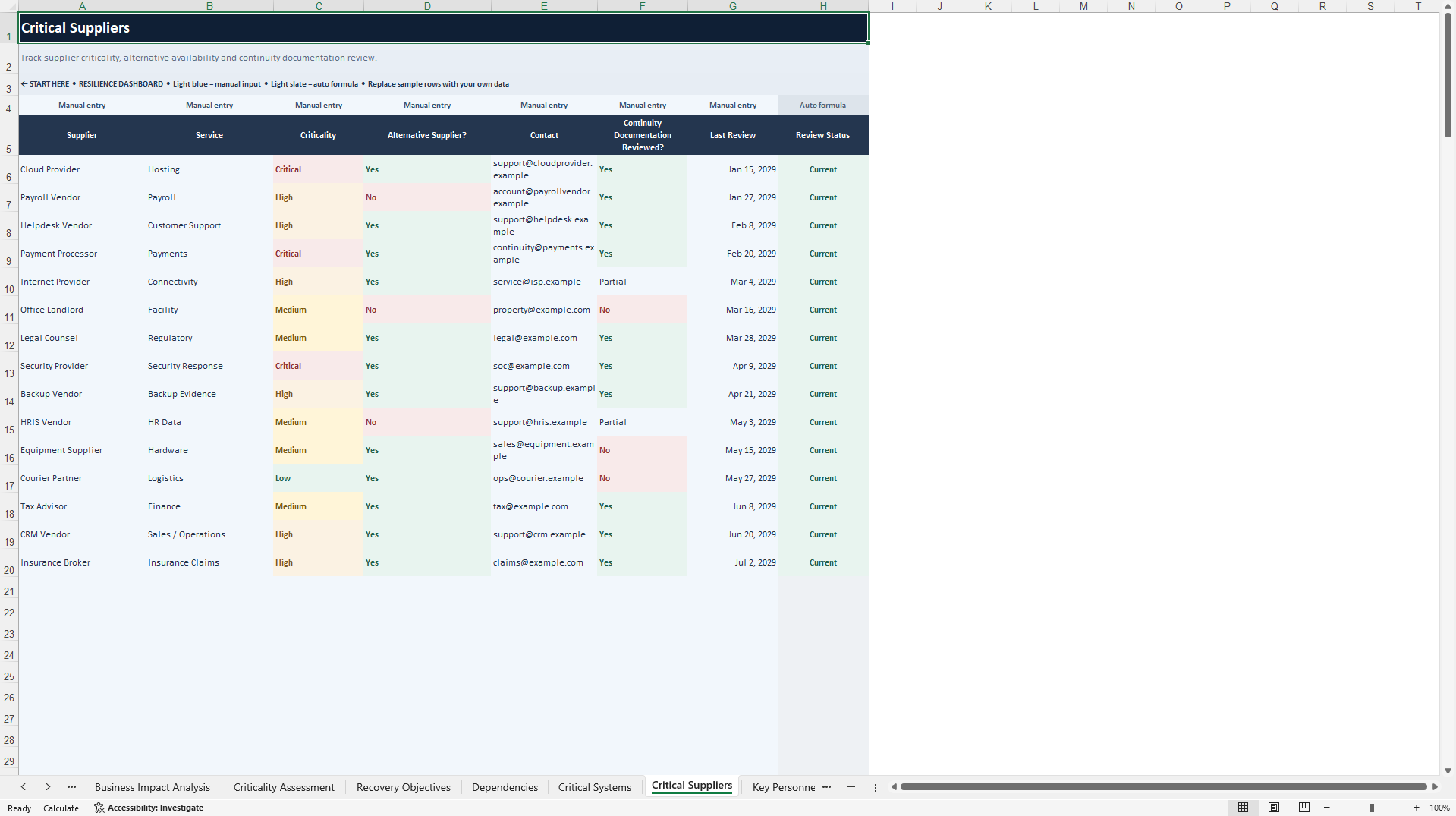Viewport: 1456px width, 816px height.
Task: Show more sheets ellipsis after Key Personnel
Action: [826, 787]
